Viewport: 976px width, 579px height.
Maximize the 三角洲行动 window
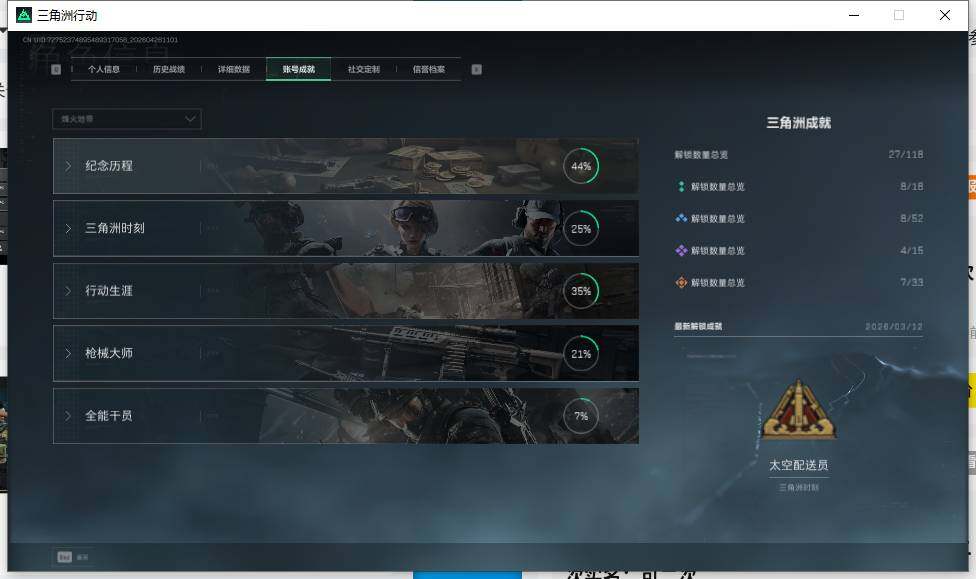point(899,15)
